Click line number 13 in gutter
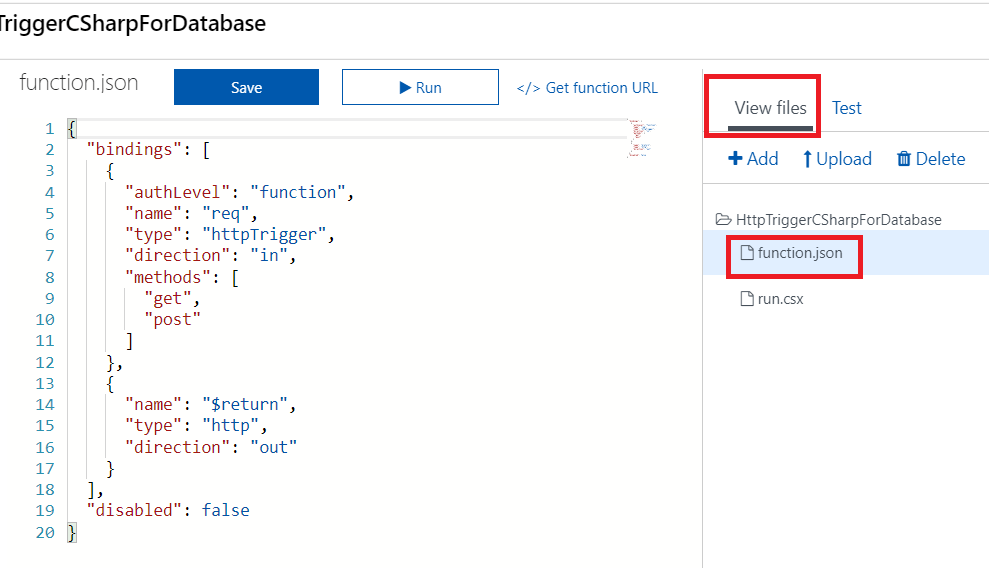 [x=45, y=383]
